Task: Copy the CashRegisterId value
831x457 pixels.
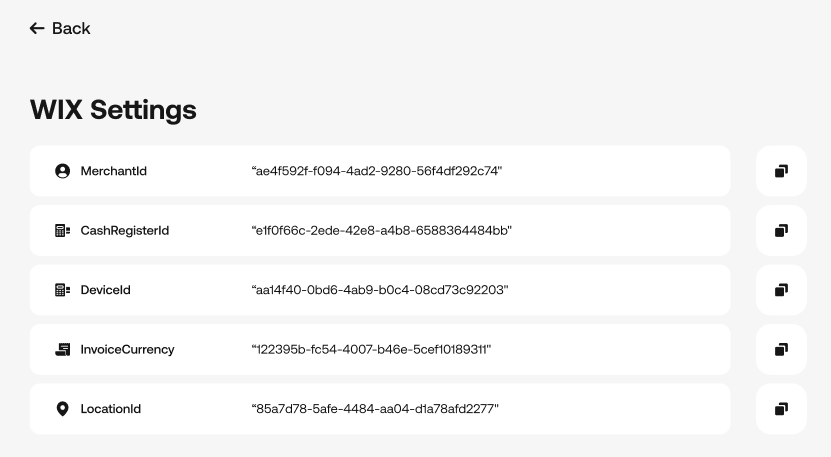Action: click(781, 230)
